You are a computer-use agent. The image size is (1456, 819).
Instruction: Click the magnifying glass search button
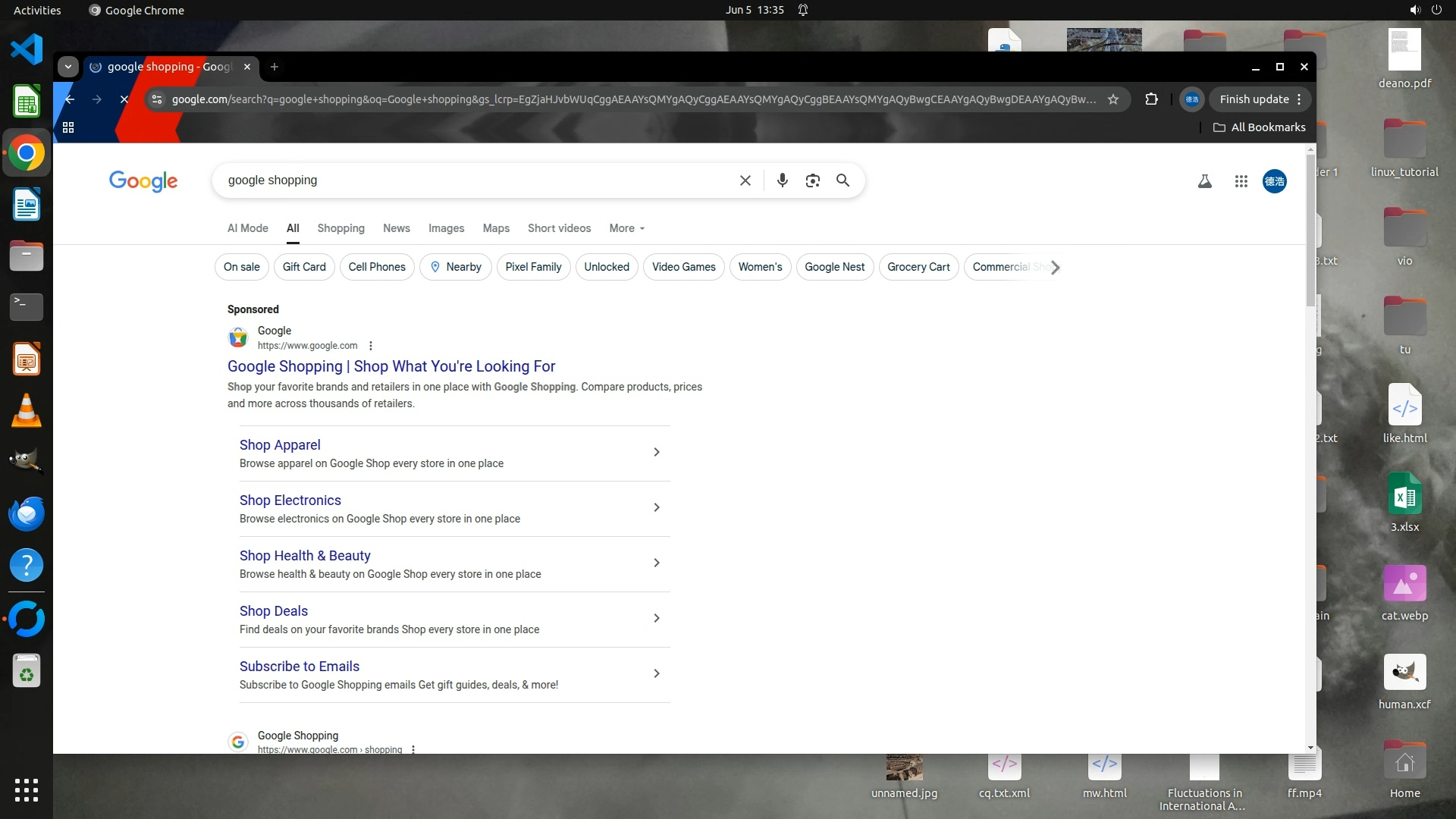(x=843, y=180)
